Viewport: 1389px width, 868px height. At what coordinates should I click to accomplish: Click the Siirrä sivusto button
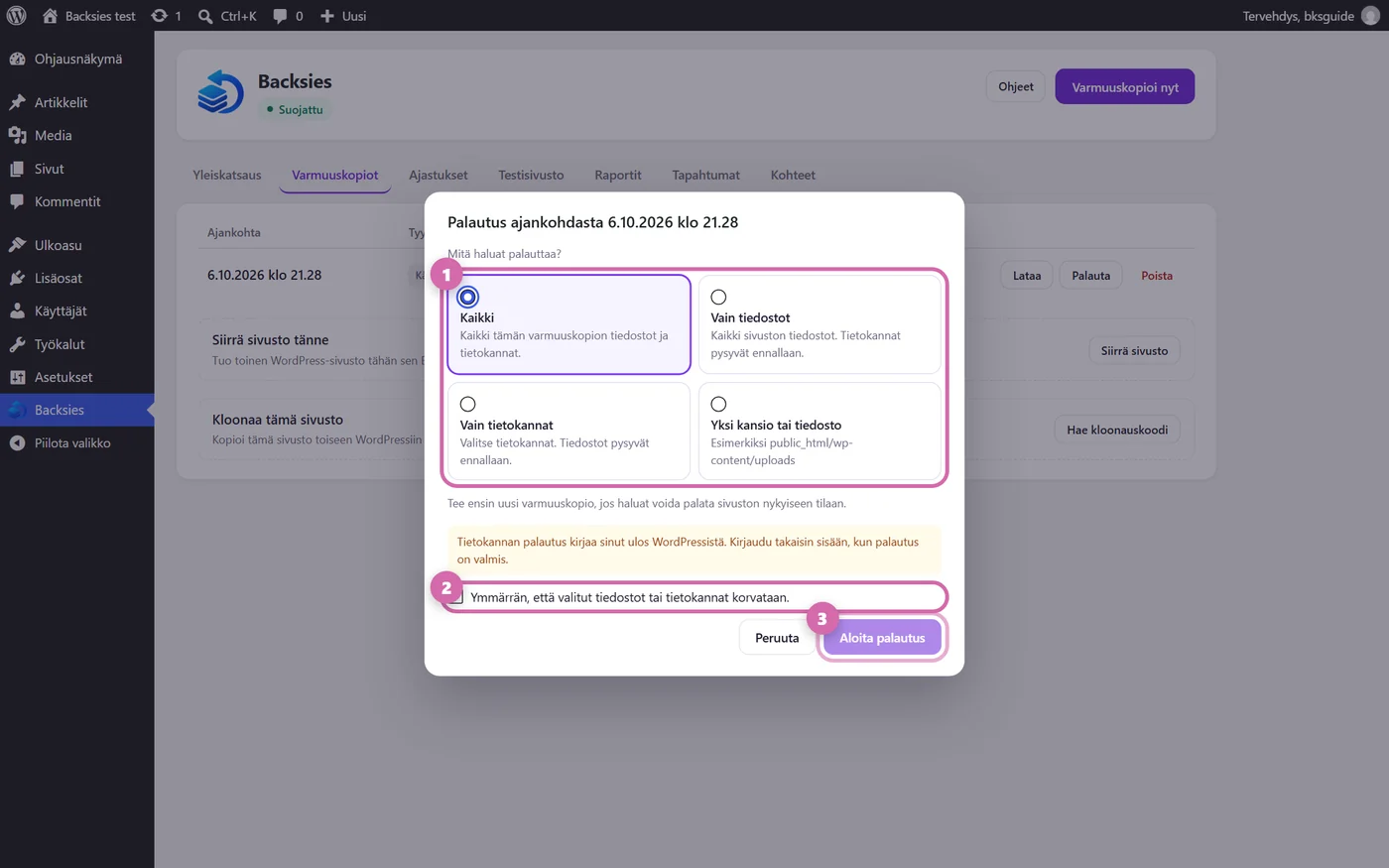click(1134, 350)
